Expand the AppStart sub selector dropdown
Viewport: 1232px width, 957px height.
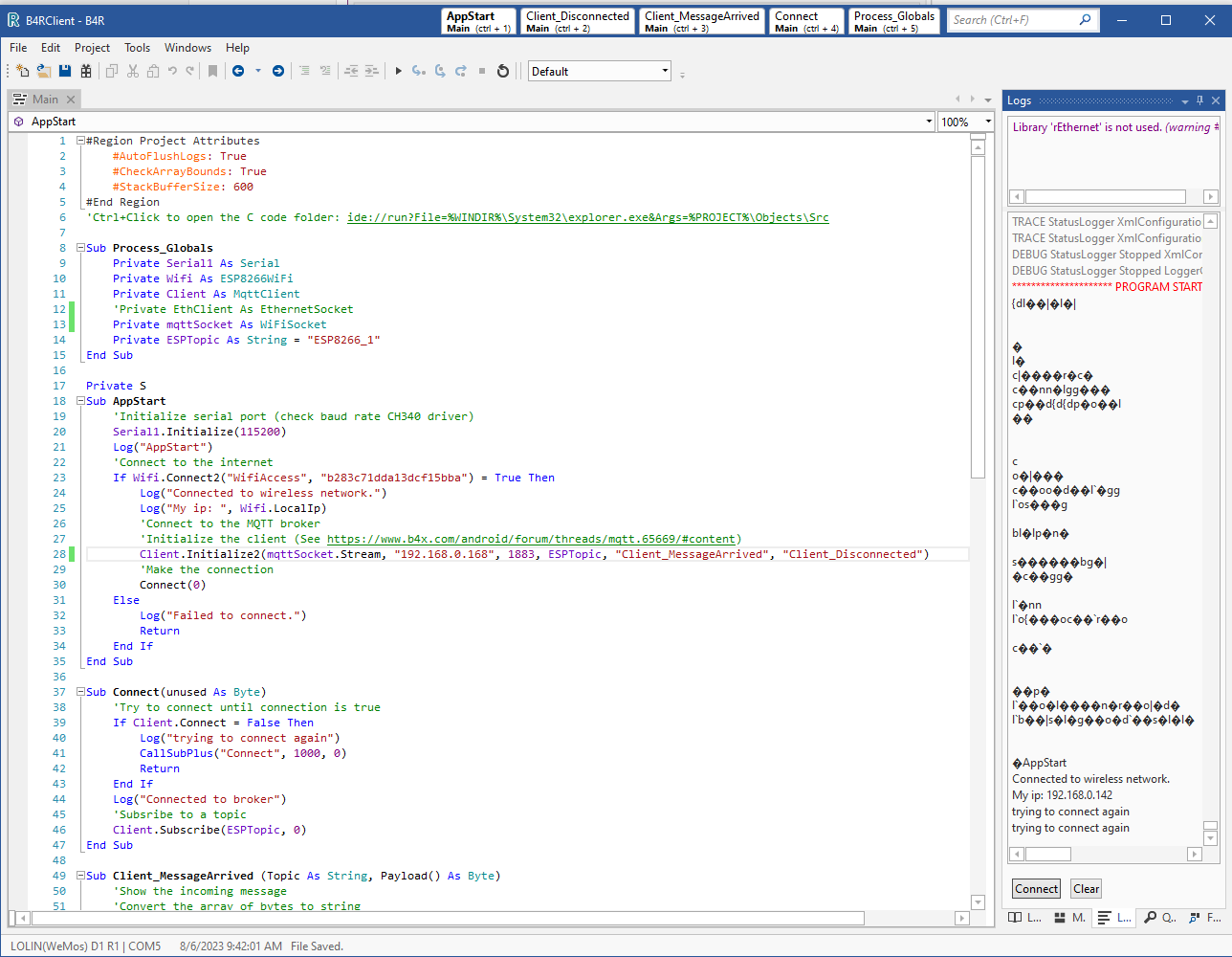[x=928, y=122]
